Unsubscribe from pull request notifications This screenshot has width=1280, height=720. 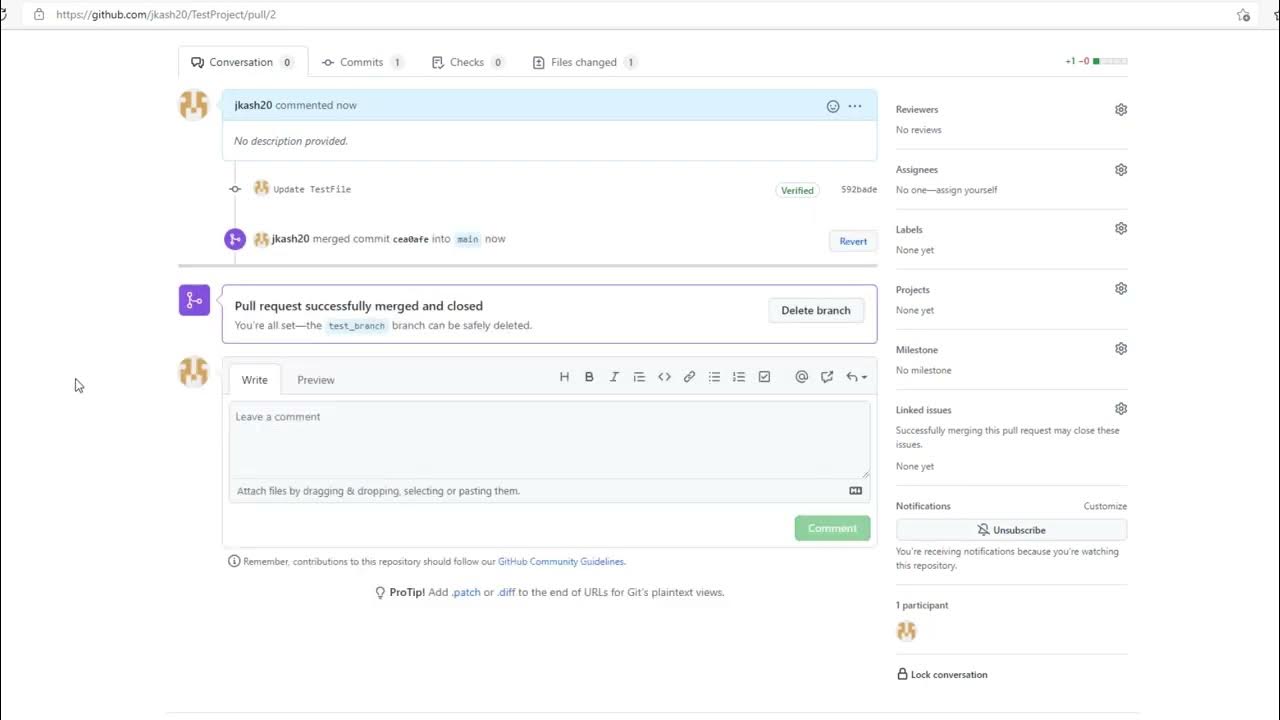(x=1011, y=530)
